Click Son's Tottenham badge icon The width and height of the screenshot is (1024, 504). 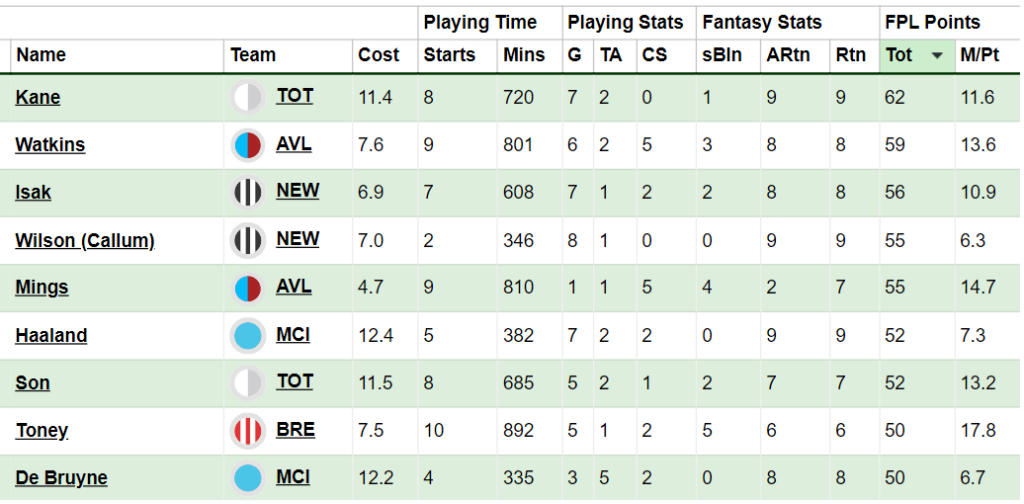point(247,383)
